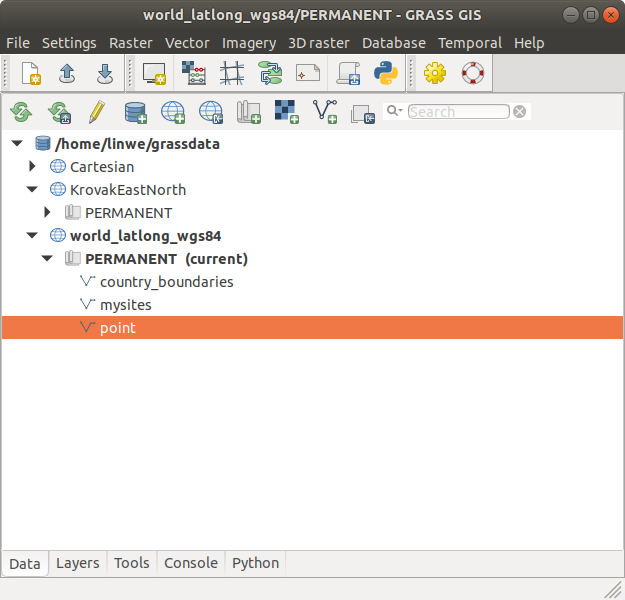Open the lifebuoy help icon
625x600 pixels.
pyautogui.click(x=471, y=74)
